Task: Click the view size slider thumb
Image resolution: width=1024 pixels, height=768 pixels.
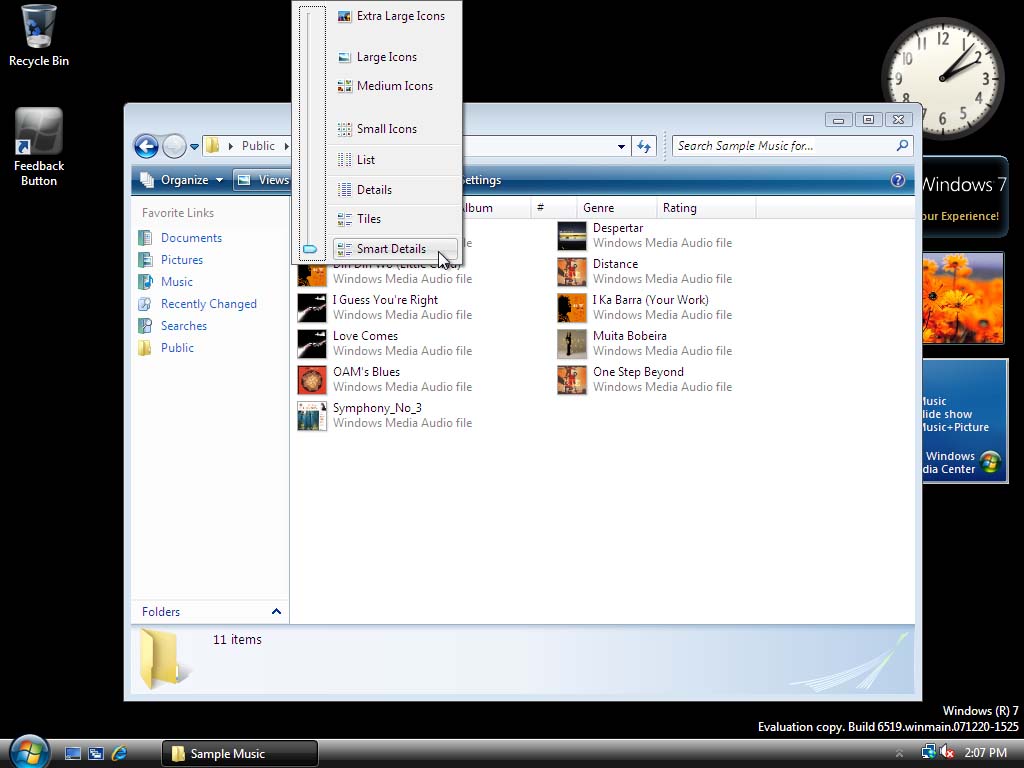Action: point(310,249)
